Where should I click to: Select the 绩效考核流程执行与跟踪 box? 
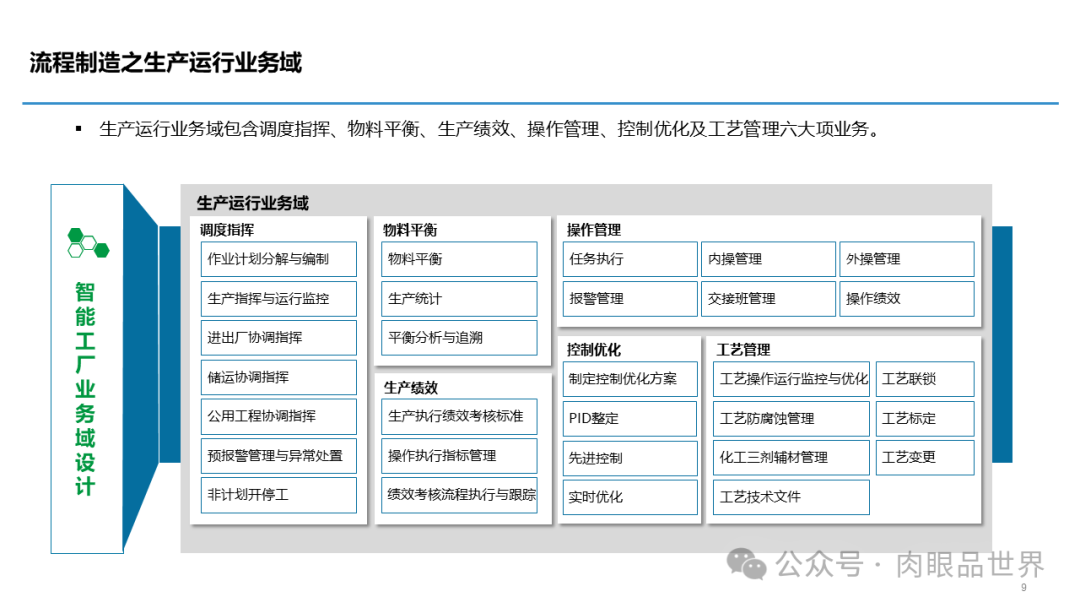pyautogui.click(x=459, y=495)
